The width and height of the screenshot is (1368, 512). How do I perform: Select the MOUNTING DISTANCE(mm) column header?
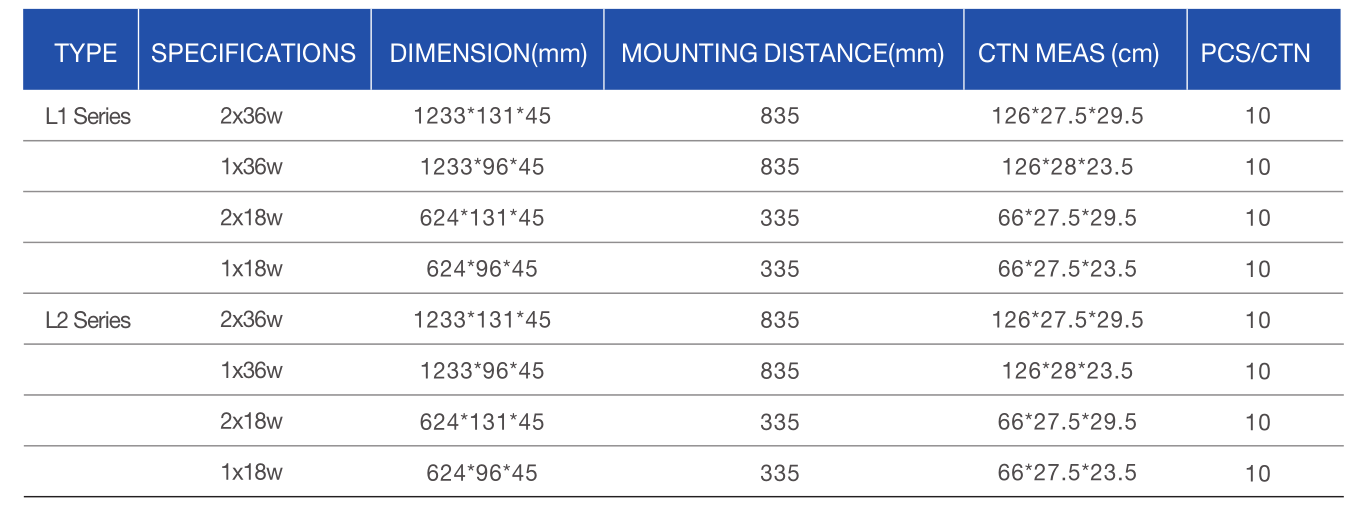pyautogui.click(x=782, y=53)
